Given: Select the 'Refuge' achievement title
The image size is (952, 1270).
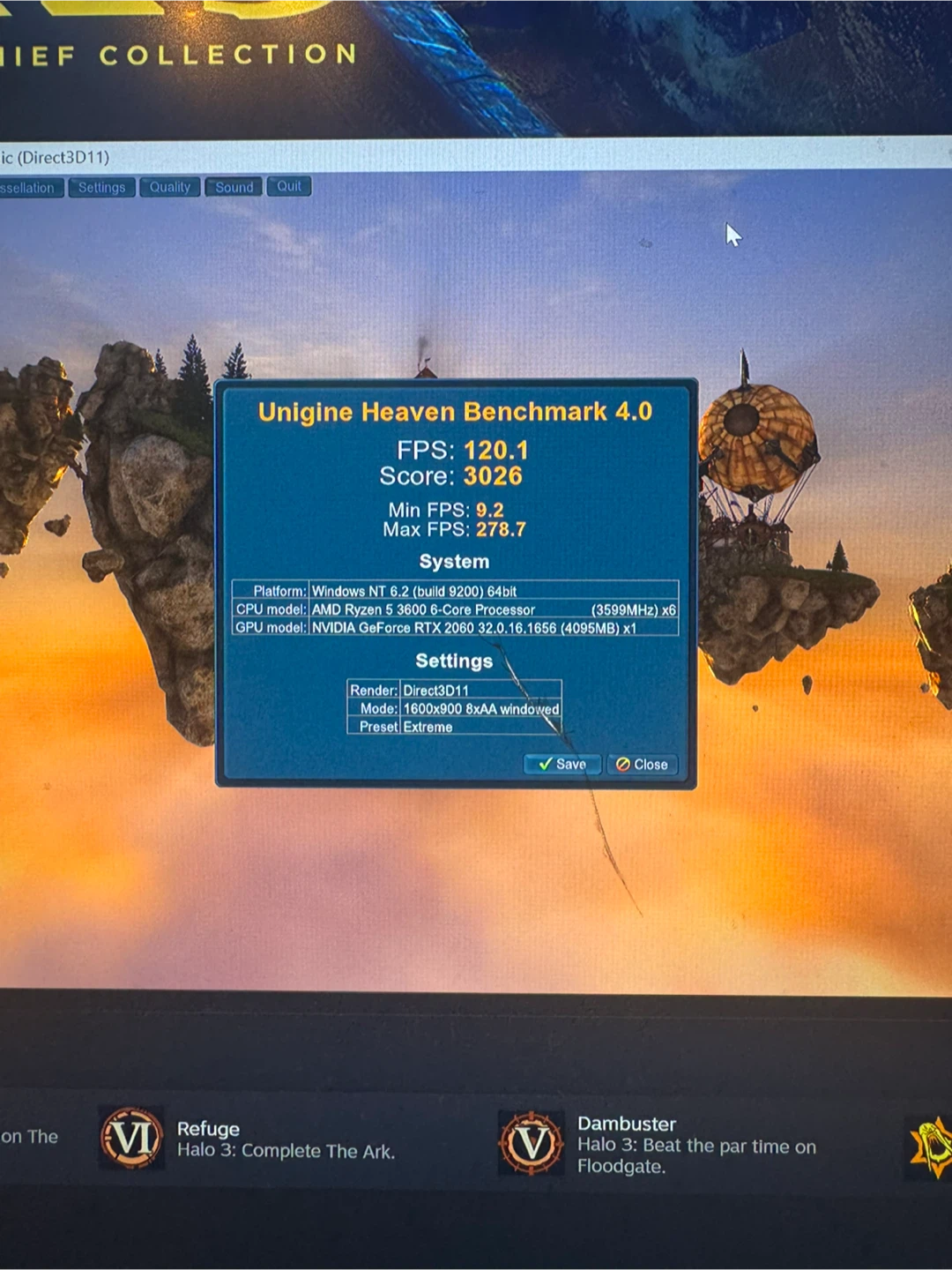Looking at the screenshot, I should (x=208, y=1129).
